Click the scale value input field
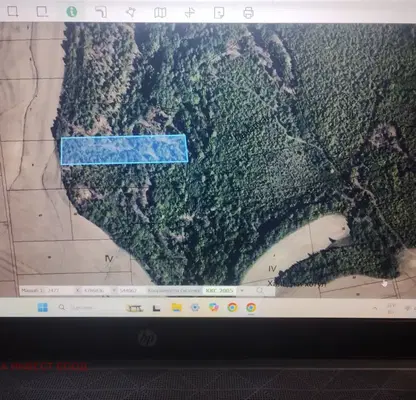 (x=59, y=290)
